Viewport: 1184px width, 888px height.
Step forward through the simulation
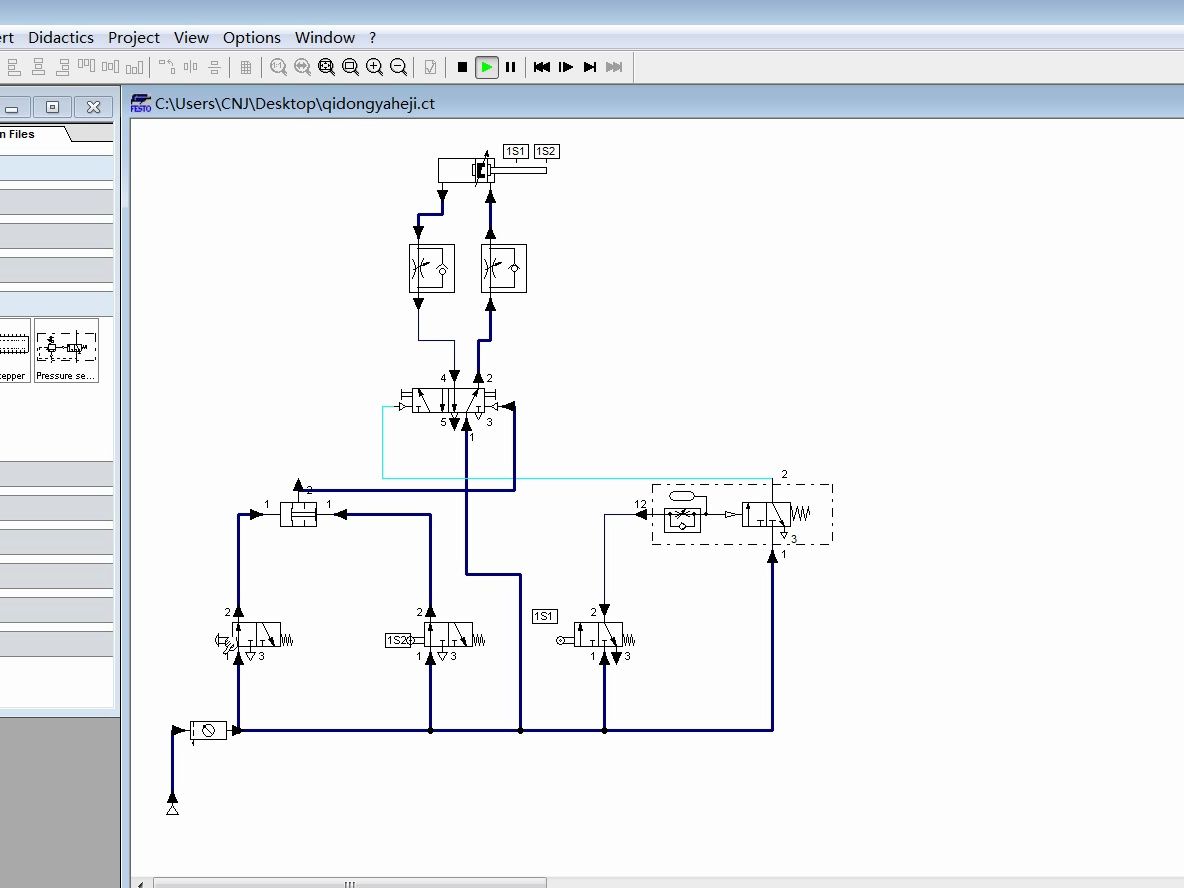pos(566,66)
